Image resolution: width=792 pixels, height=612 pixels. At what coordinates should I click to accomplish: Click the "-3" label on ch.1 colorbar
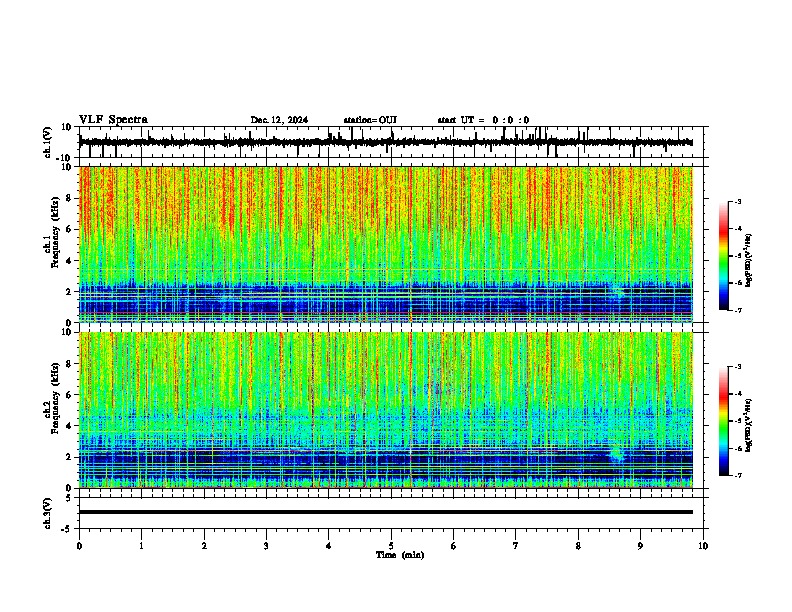pyautogui.click(x=737, y=201)
